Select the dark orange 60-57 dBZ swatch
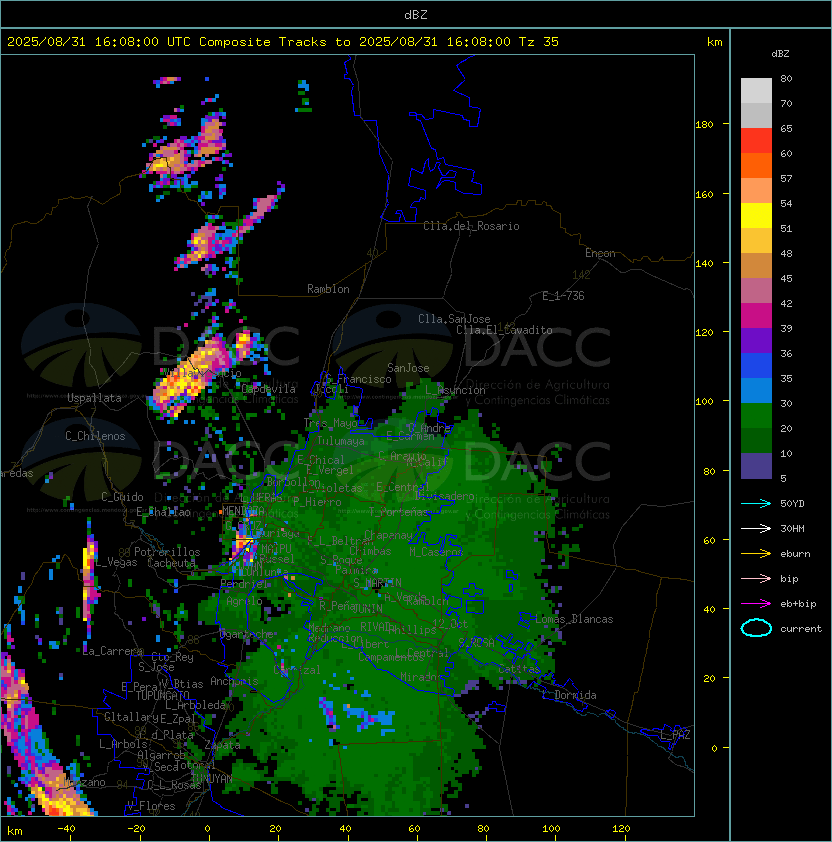This screenshot has height=842, width=832. pos(756,166)
